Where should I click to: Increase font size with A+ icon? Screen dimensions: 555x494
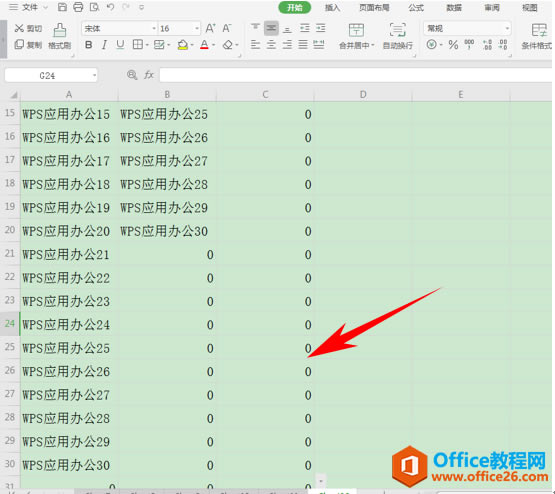(210, 28)
